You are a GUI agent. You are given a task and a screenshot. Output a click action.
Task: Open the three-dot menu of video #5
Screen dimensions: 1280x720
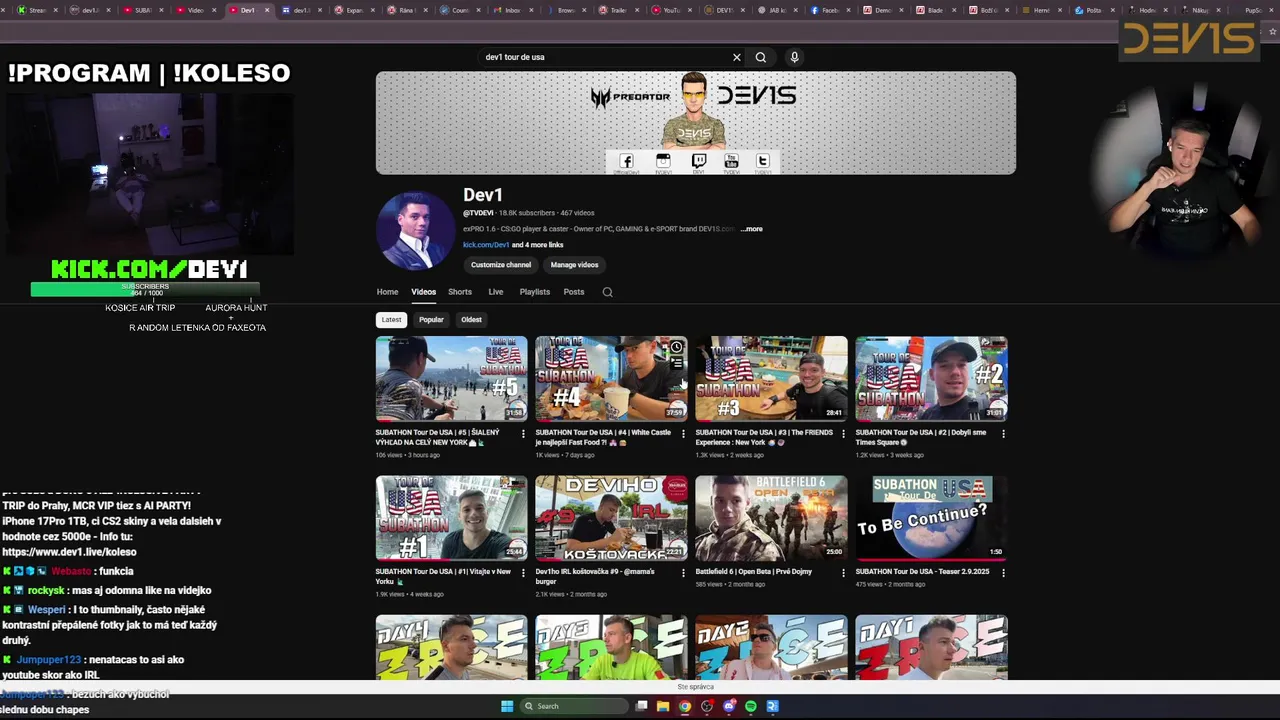pos(523,434)
